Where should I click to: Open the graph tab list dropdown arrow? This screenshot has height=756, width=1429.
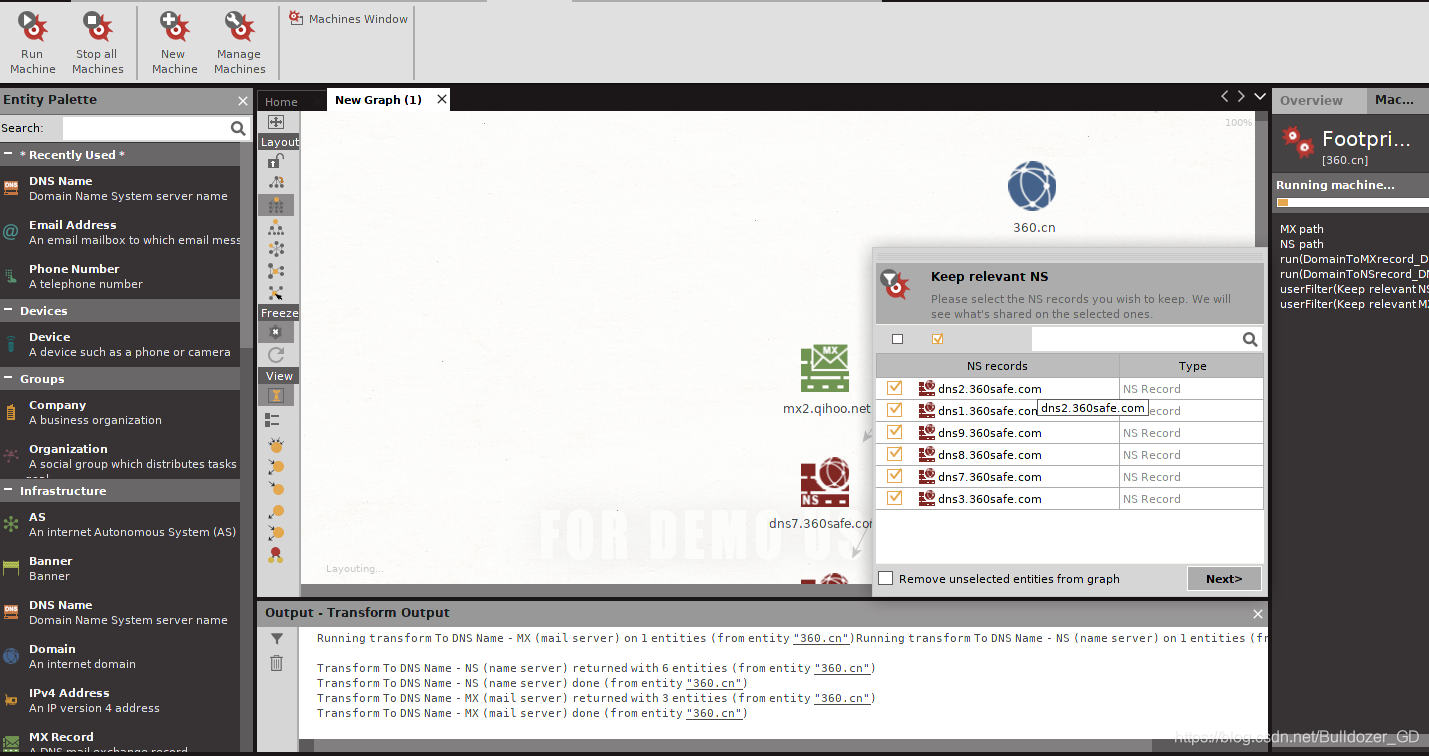1258,97
